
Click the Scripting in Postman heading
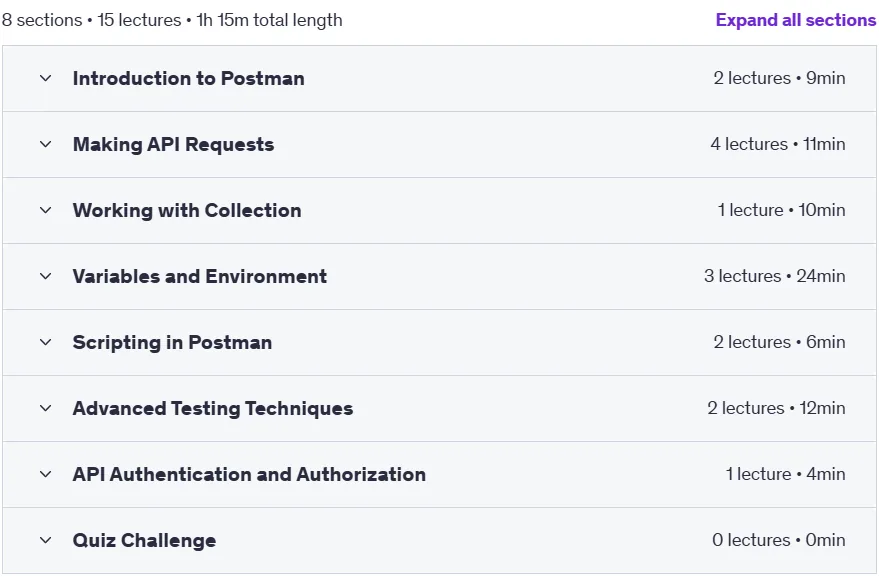172,343
